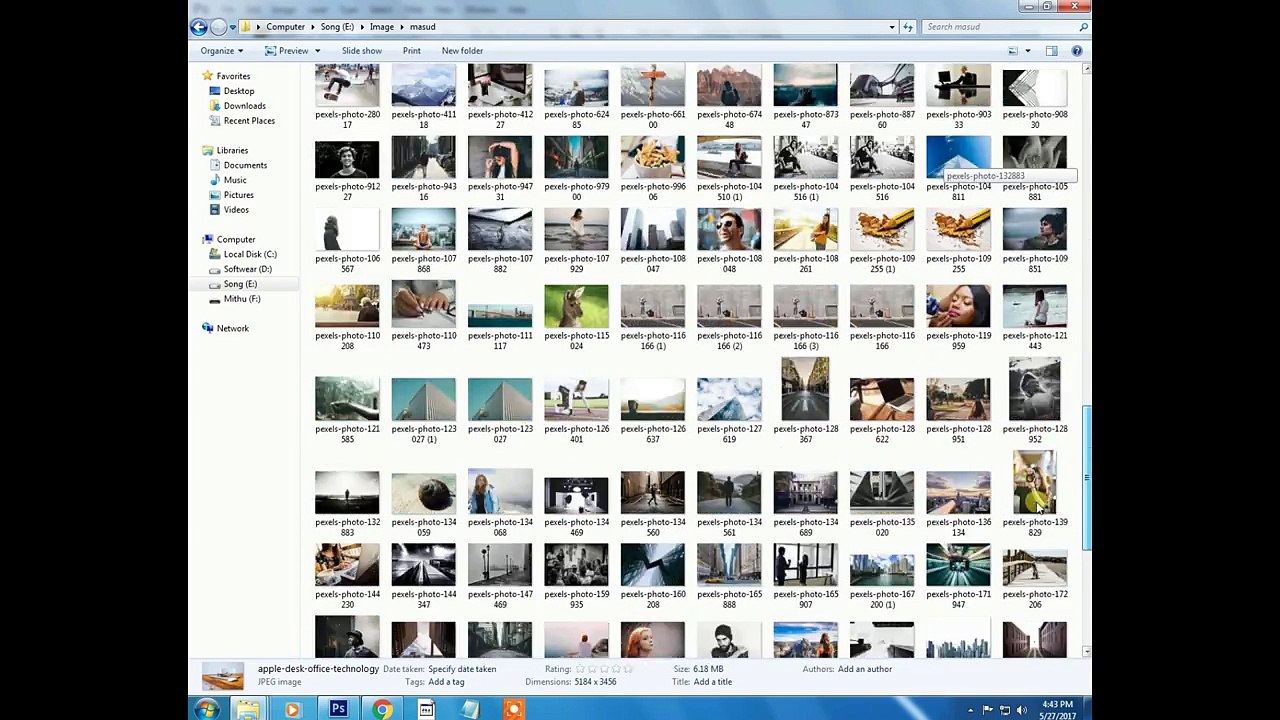This screenshot has width=1280, height=720.
Task: Click Add an author in details pane
Action: point(865,669)
